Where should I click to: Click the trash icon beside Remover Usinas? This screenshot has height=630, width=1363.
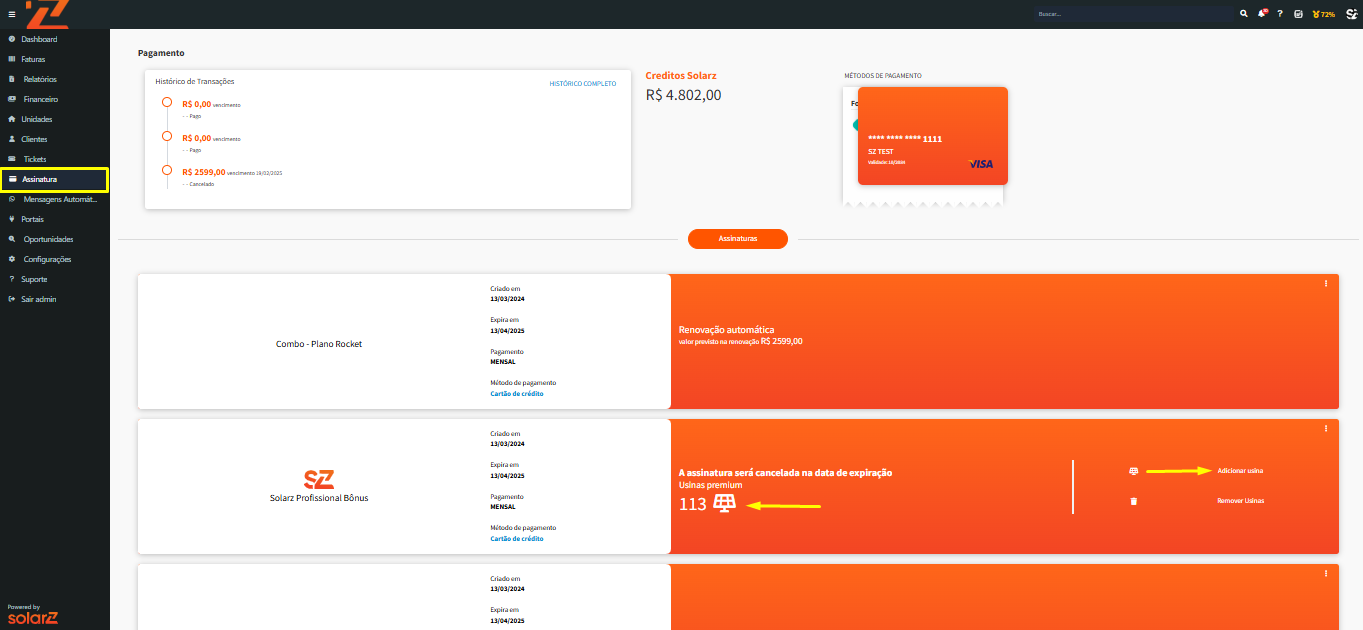point(1133,501)
